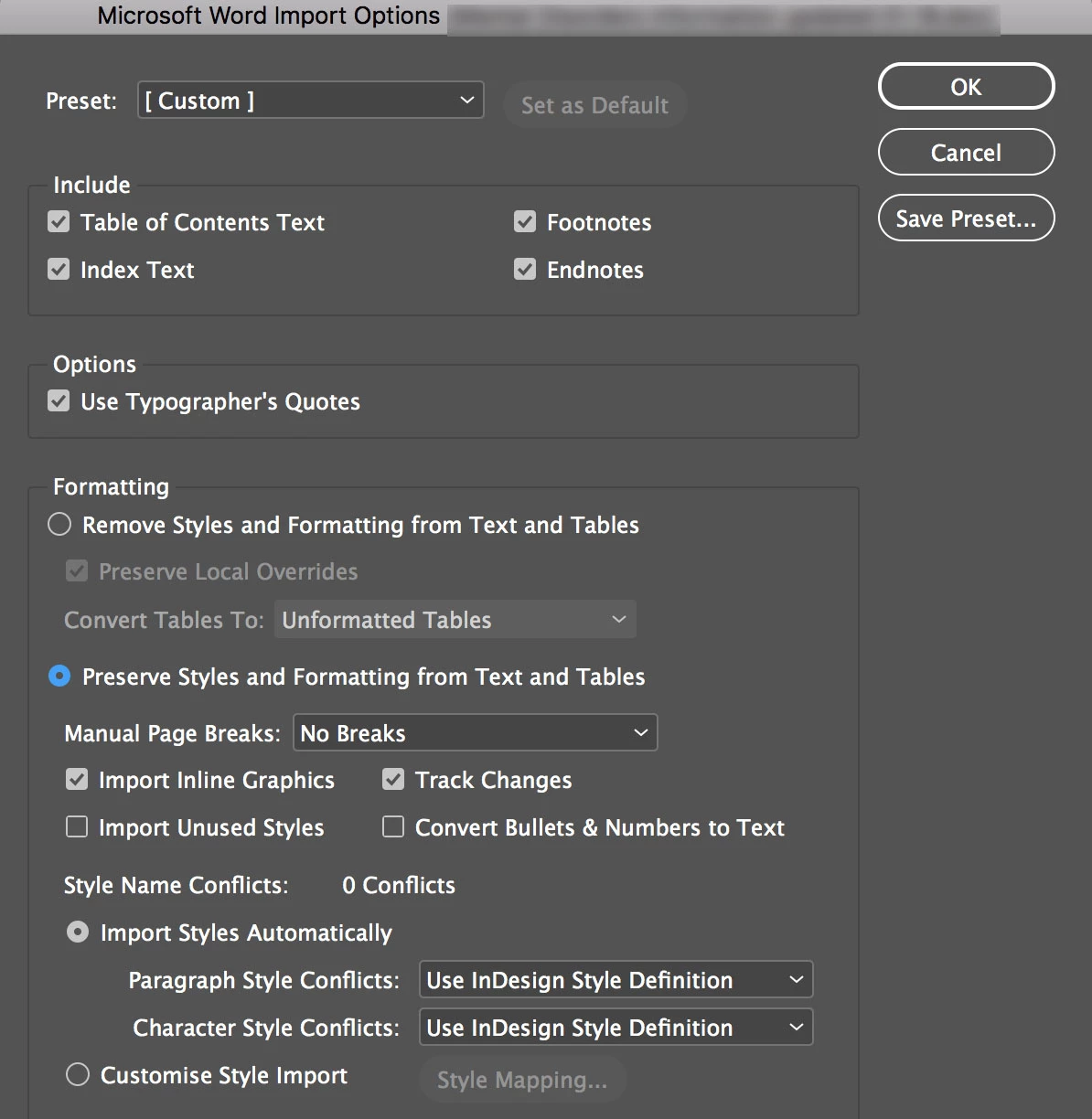Enable Convert Bullets & Numbers to Text
Screen dimensions: 1092x1119
(x=393, y=826)
